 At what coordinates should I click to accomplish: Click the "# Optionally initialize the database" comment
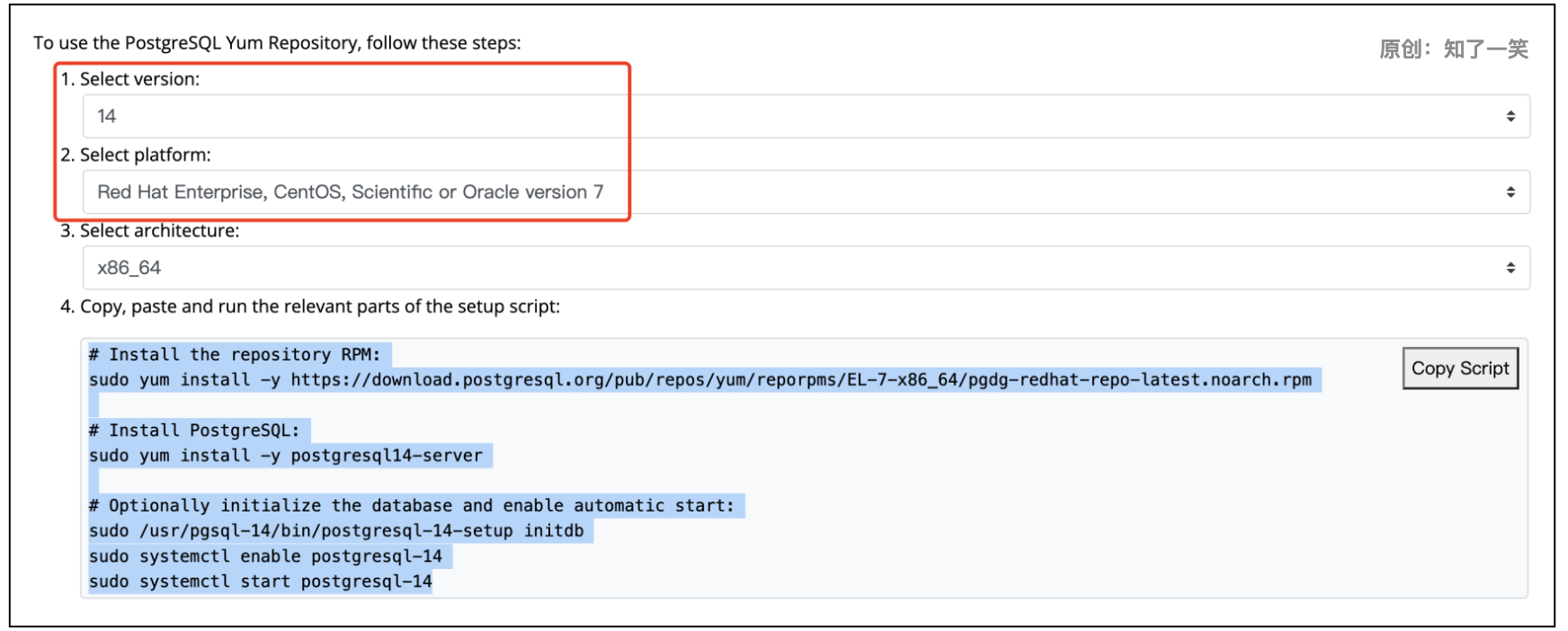pos(412,506)
